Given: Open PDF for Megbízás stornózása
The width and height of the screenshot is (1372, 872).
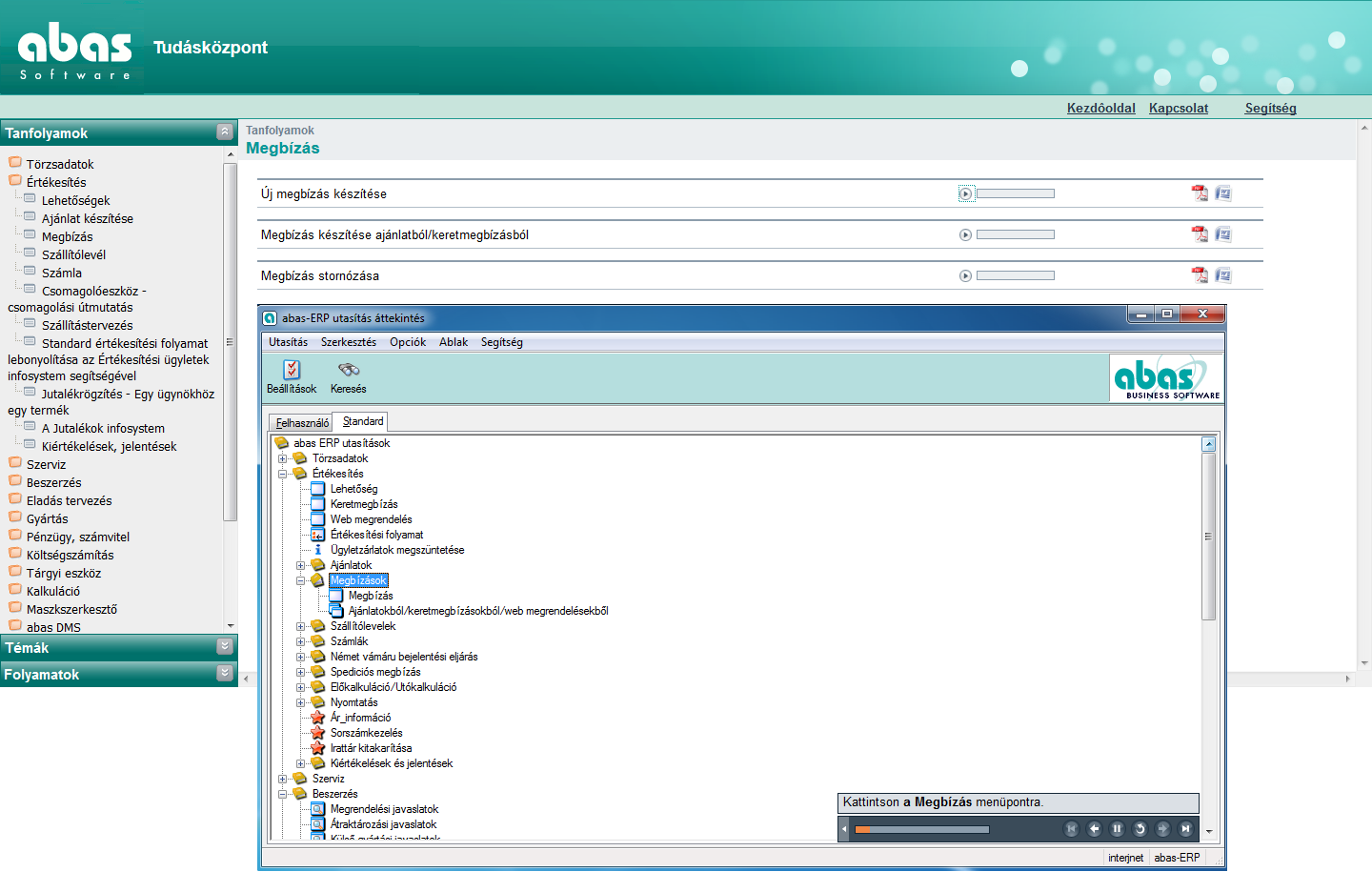Looking at the screenshot, I should [x=1200, y=275].
